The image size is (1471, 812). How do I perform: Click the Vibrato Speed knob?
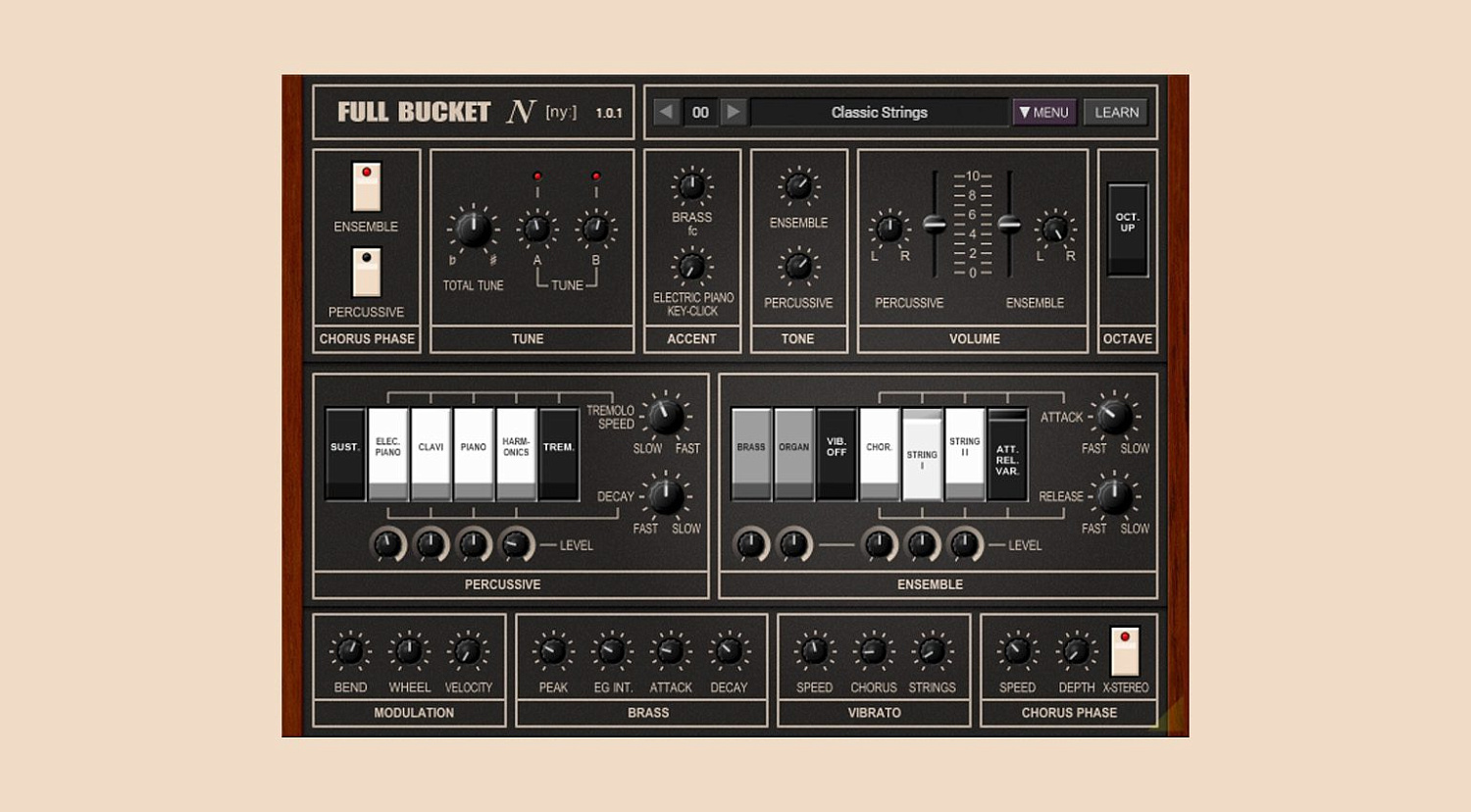814,651
